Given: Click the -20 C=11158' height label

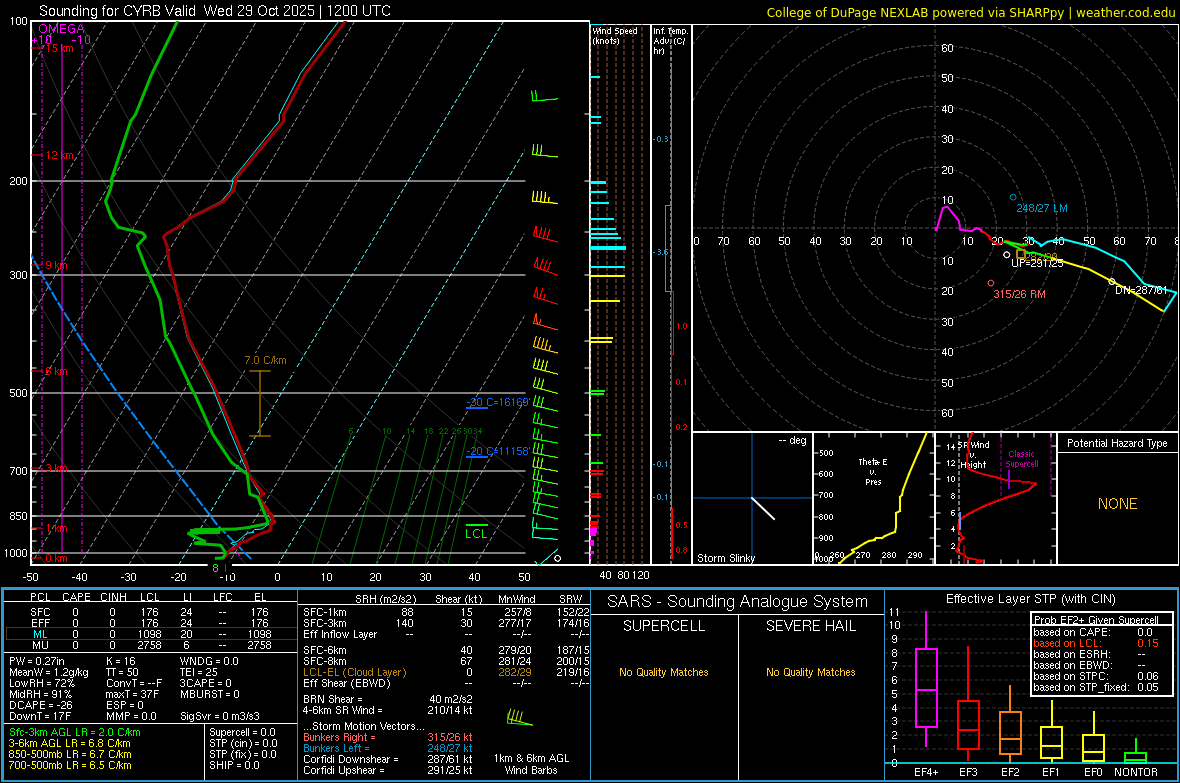Looking at the screenshot, I should point(497,451).
